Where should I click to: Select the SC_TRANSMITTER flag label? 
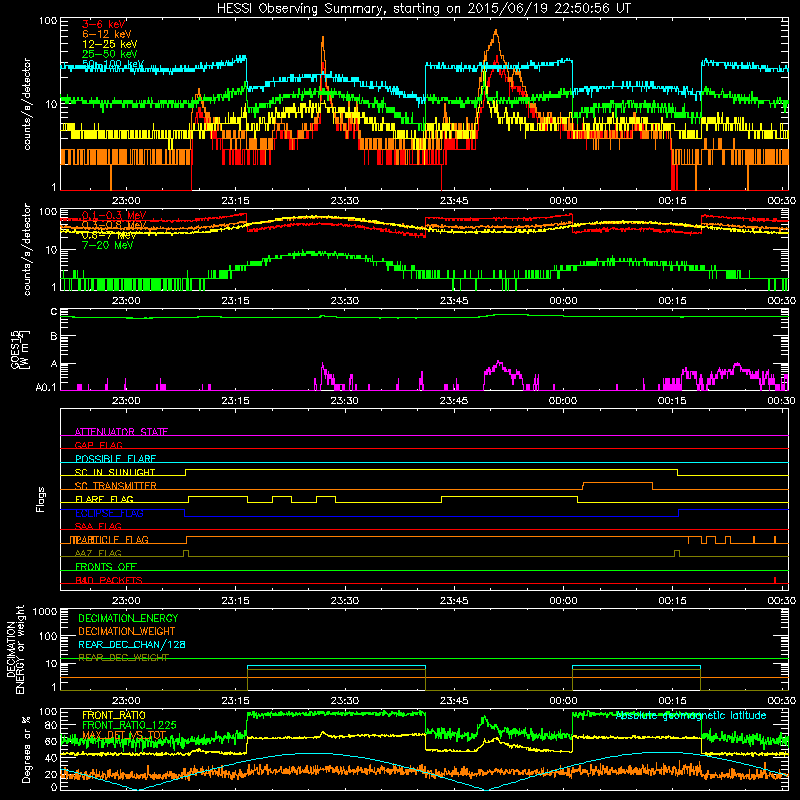click(116, 486)
